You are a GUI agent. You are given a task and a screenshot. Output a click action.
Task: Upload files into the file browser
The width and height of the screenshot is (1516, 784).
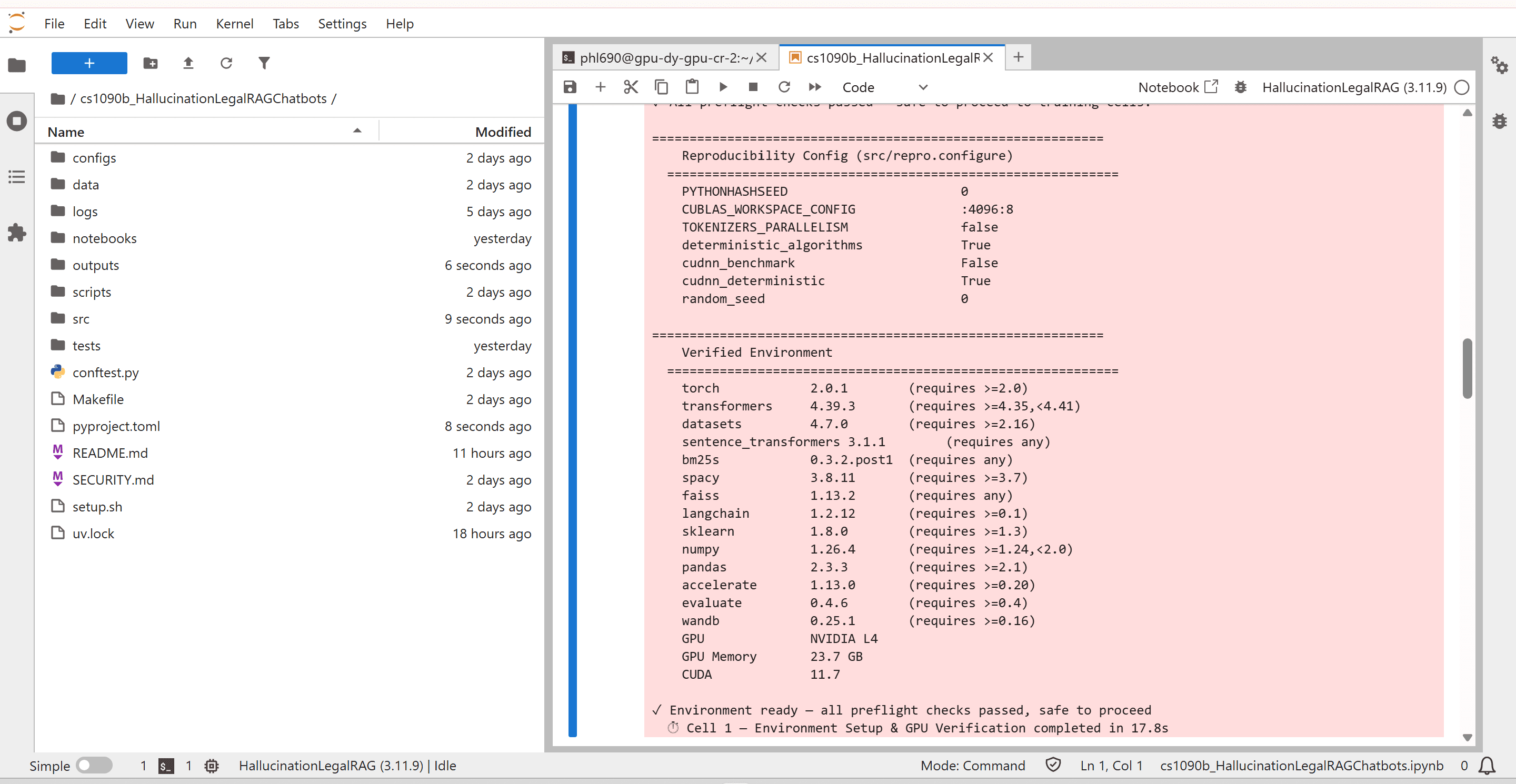pos(188,62)
